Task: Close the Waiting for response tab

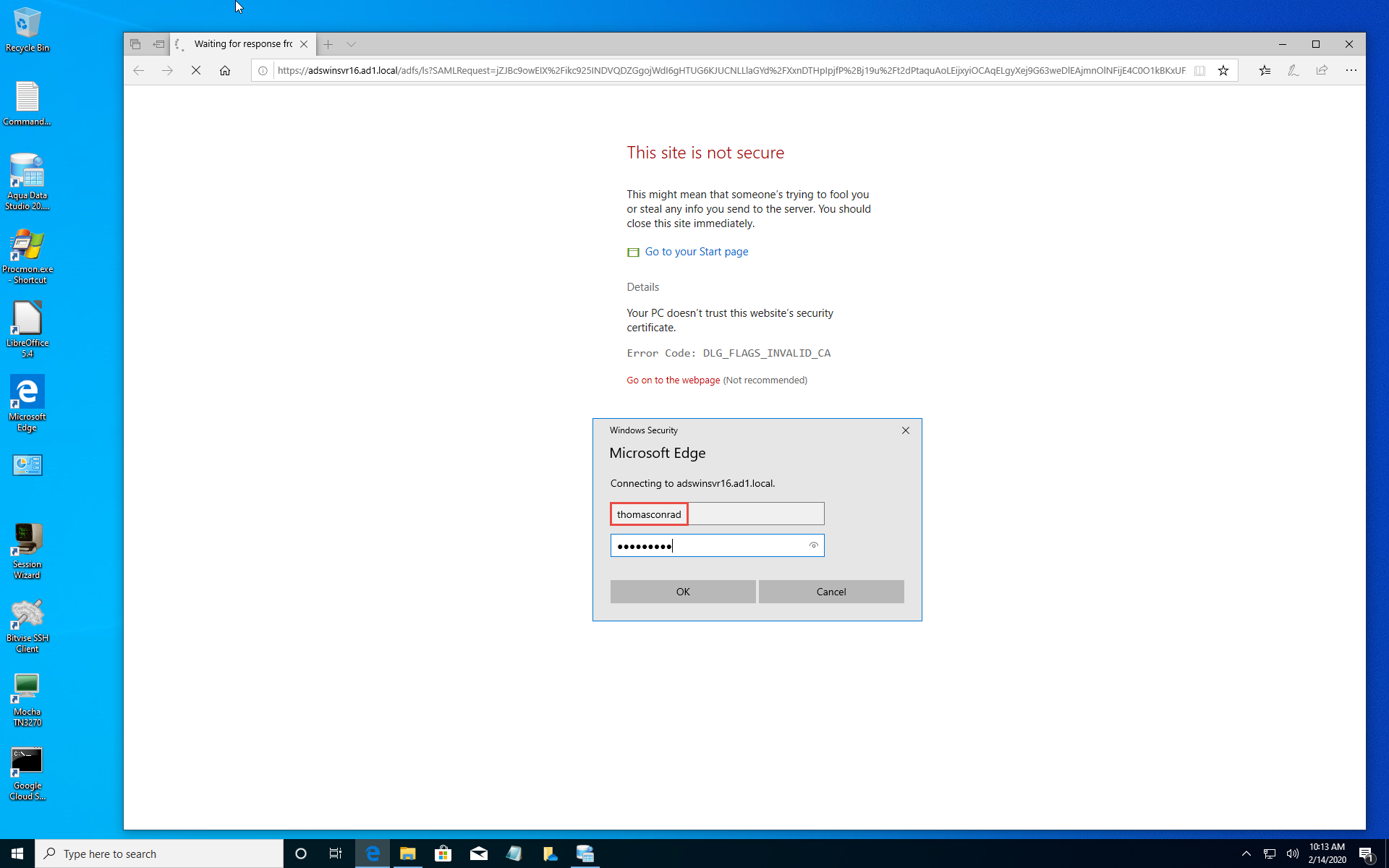Action: point(304,44)
